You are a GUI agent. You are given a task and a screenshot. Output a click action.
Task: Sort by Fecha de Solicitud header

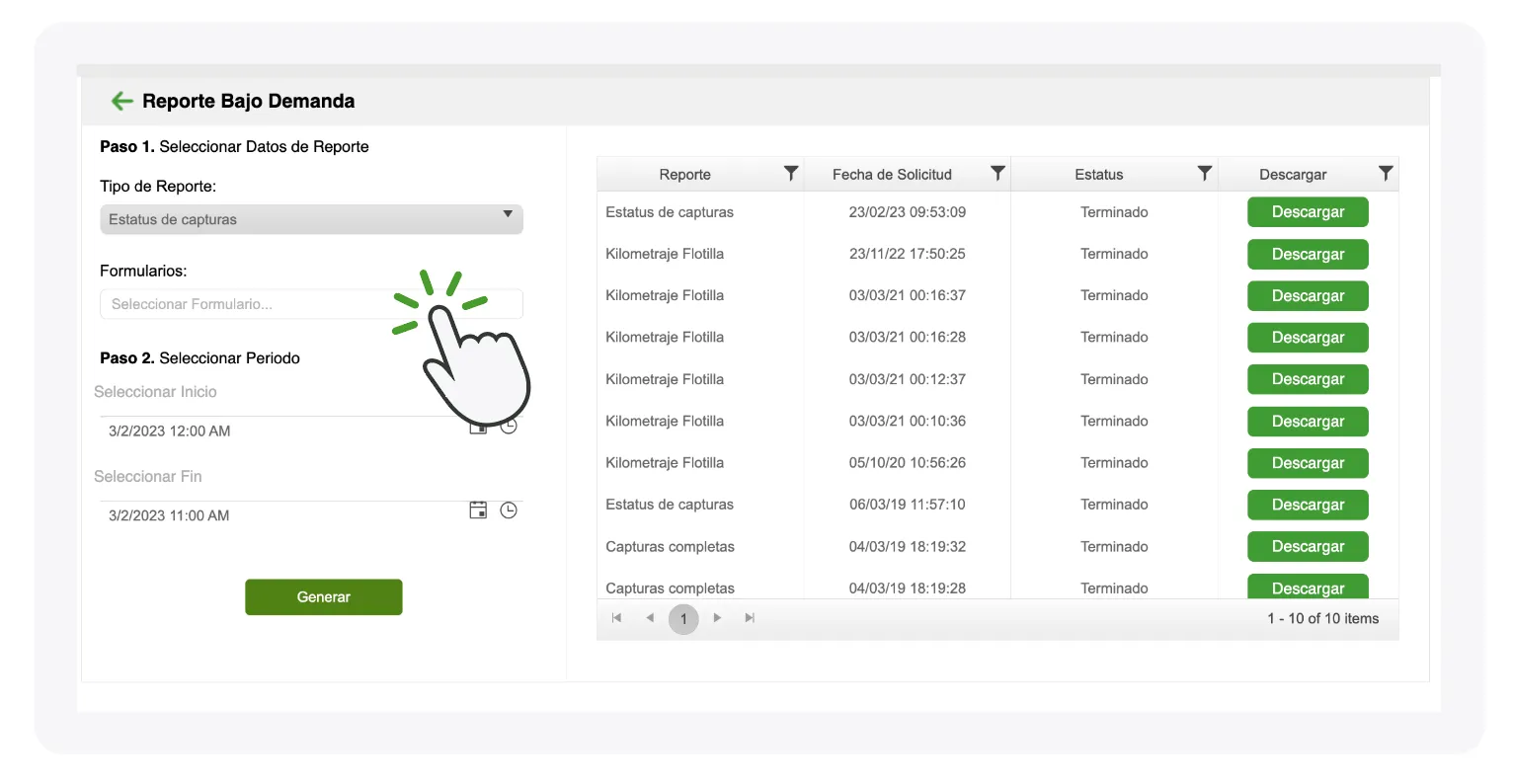tap(892, 175)
